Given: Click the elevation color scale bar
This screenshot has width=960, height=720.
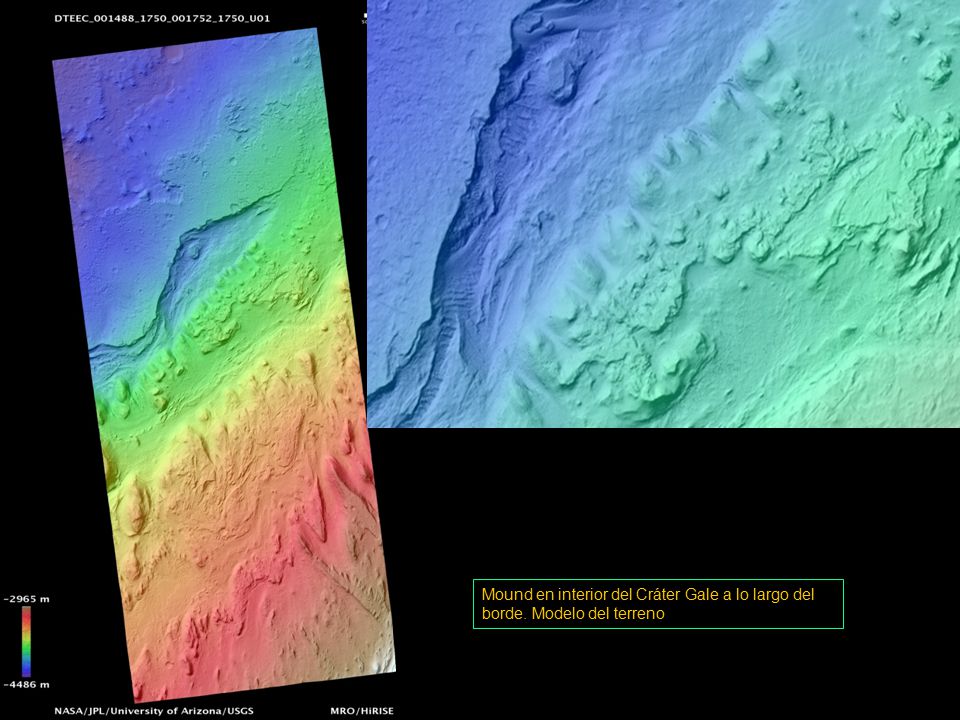Looking at the screenshot, I should 26,642.
